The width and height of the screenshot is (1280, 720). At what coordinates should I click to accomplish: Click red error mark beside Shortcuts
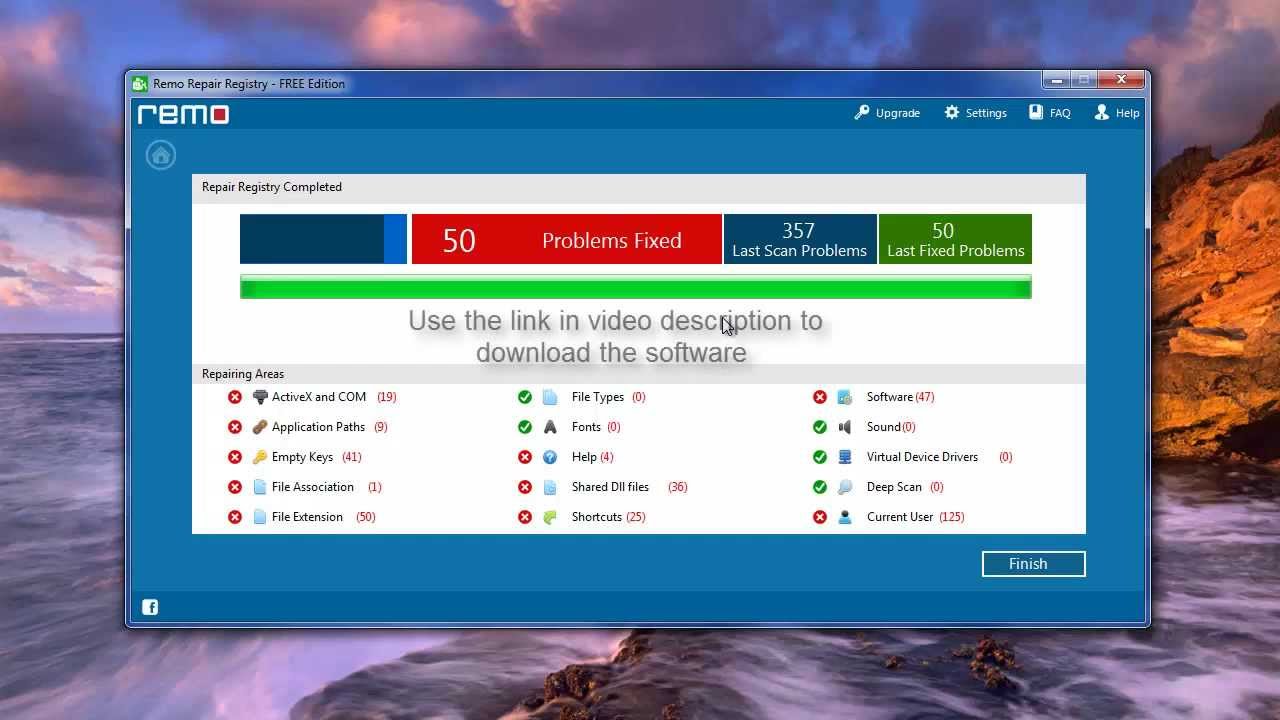pyautogui.click(x=525, y=517)
